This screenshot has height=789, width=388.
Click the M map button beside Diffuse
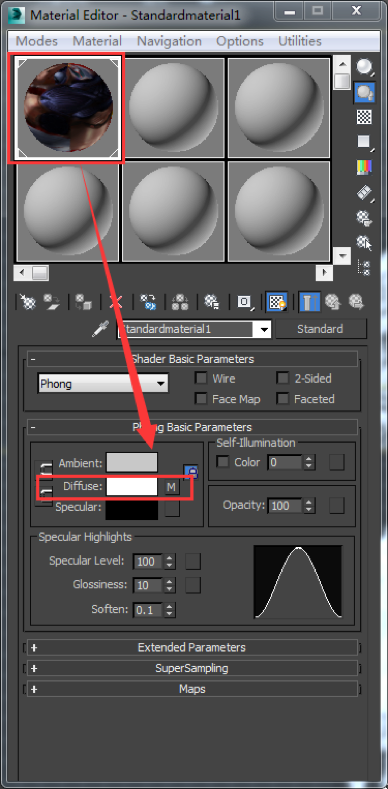click(x=172, y=487)
